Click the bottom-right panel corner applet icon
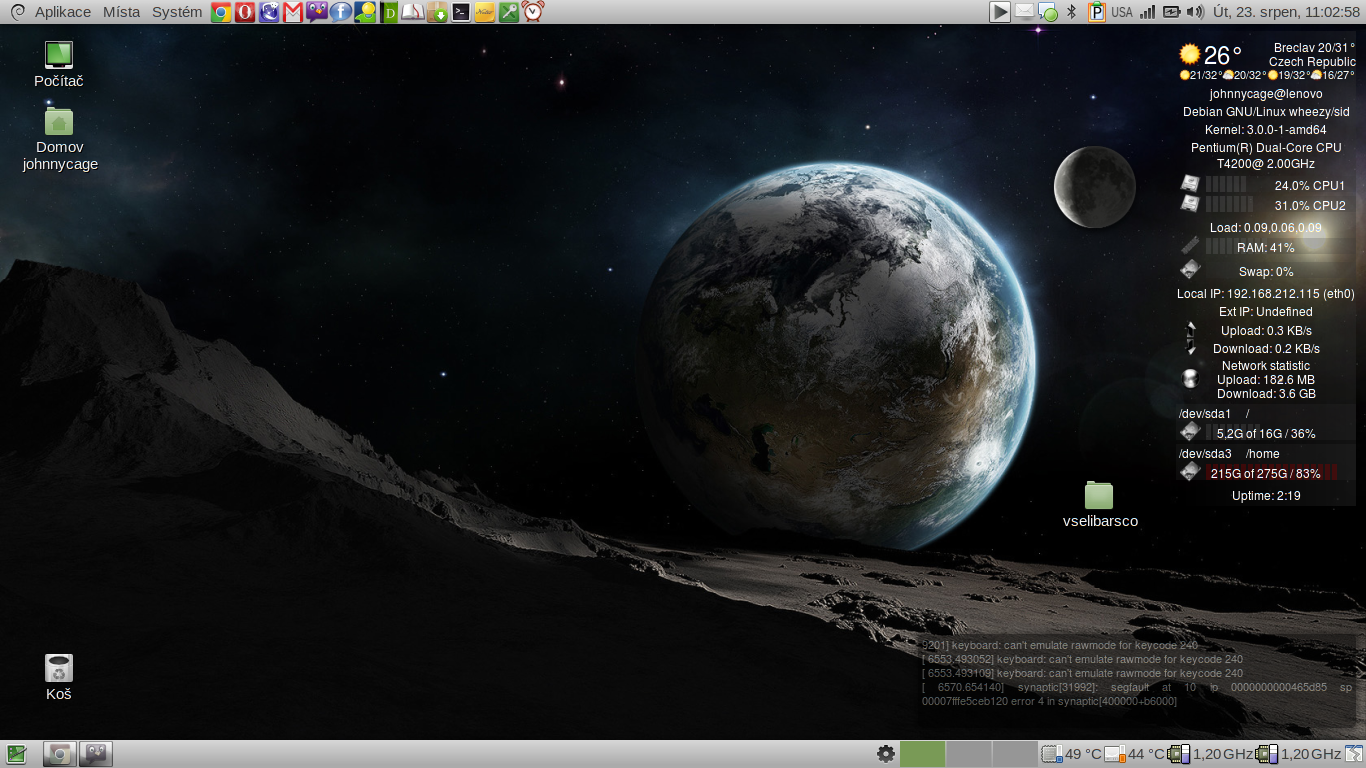The height and width of the screenshot is (768, 1366). pyautogui.click(x=1354, y=754)
